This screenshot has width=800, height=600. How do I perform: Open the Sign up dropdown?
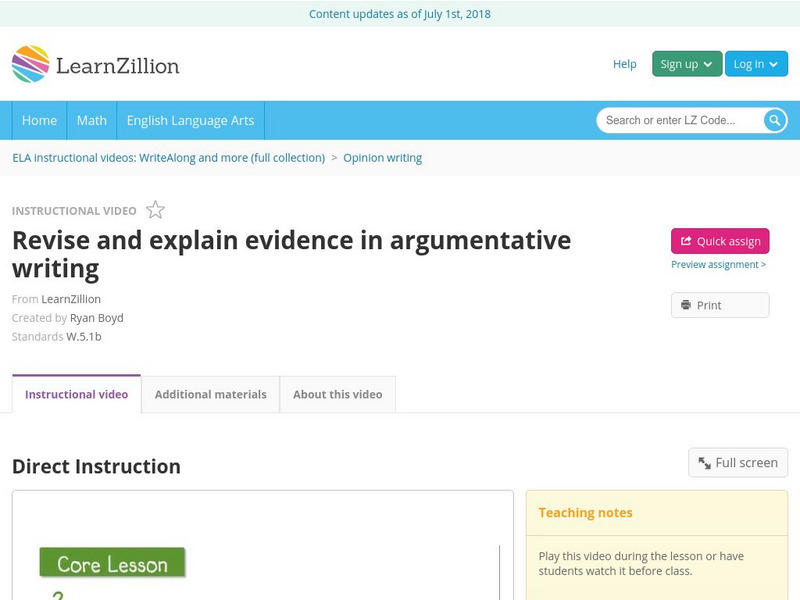click(684, 63)
